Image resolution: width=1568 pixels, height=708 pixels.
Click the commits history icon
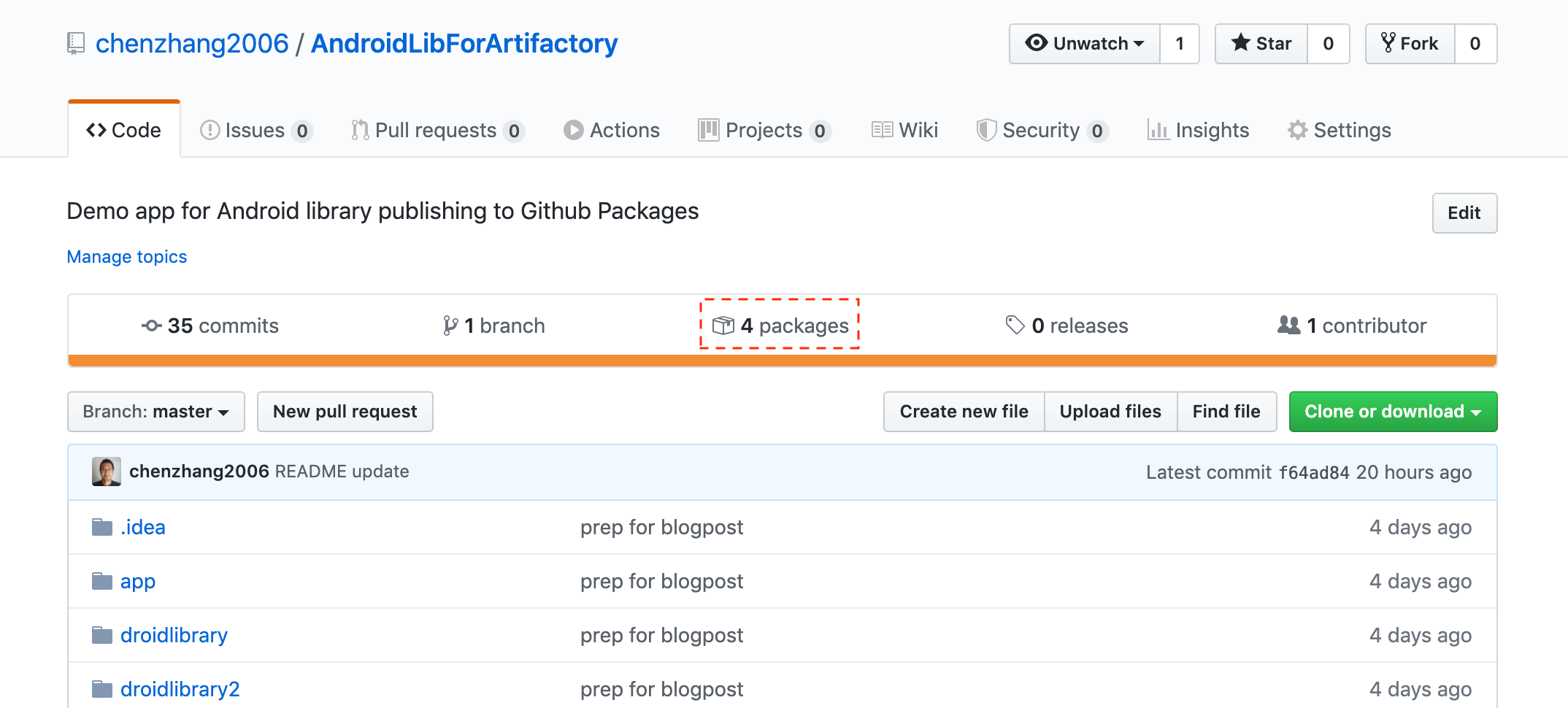point(151,326)
